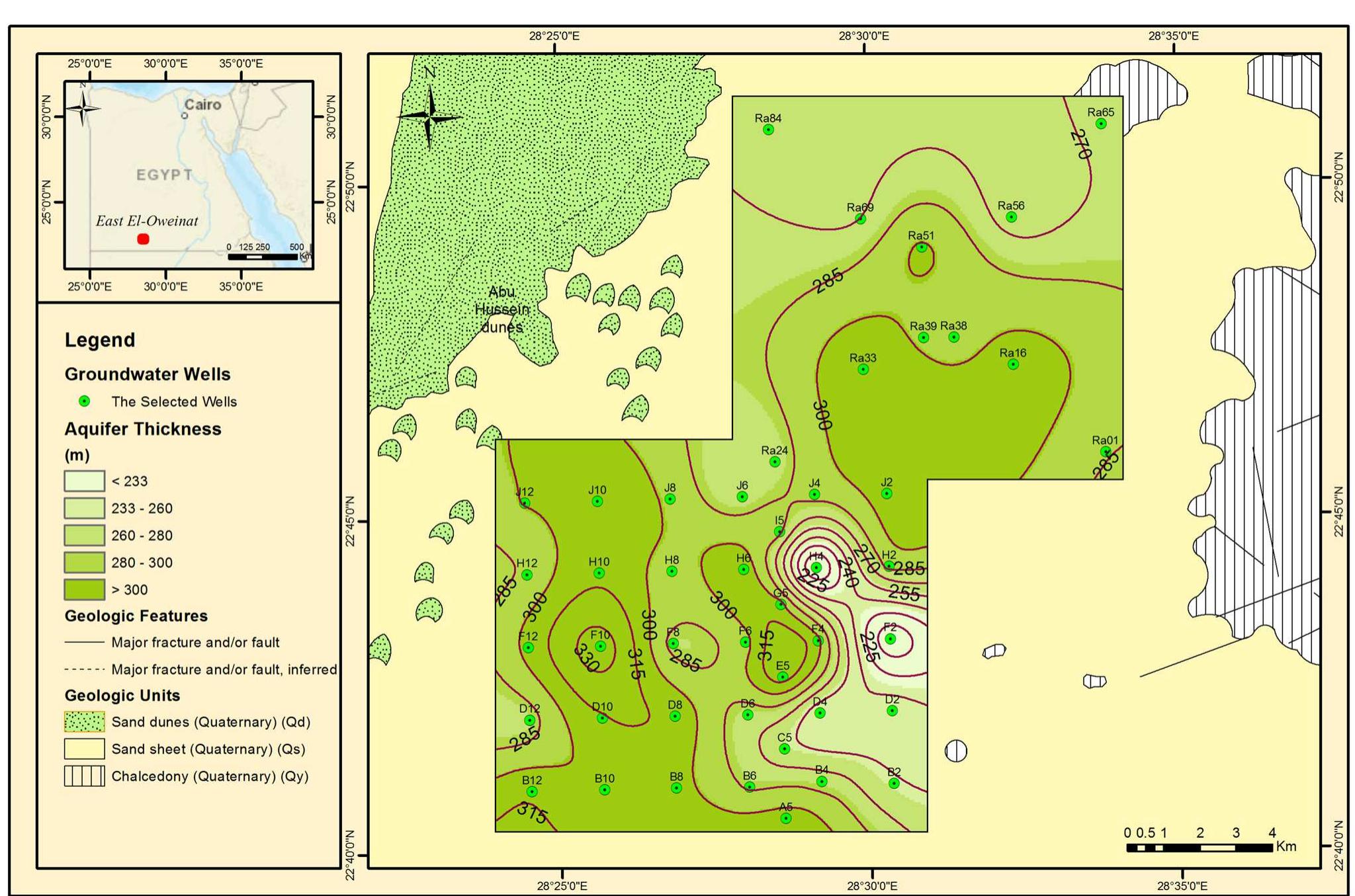The width and height of the screenshot is (1355, 896).
Task: Click the A5 well at the map bottom
Action: [786, 817]
